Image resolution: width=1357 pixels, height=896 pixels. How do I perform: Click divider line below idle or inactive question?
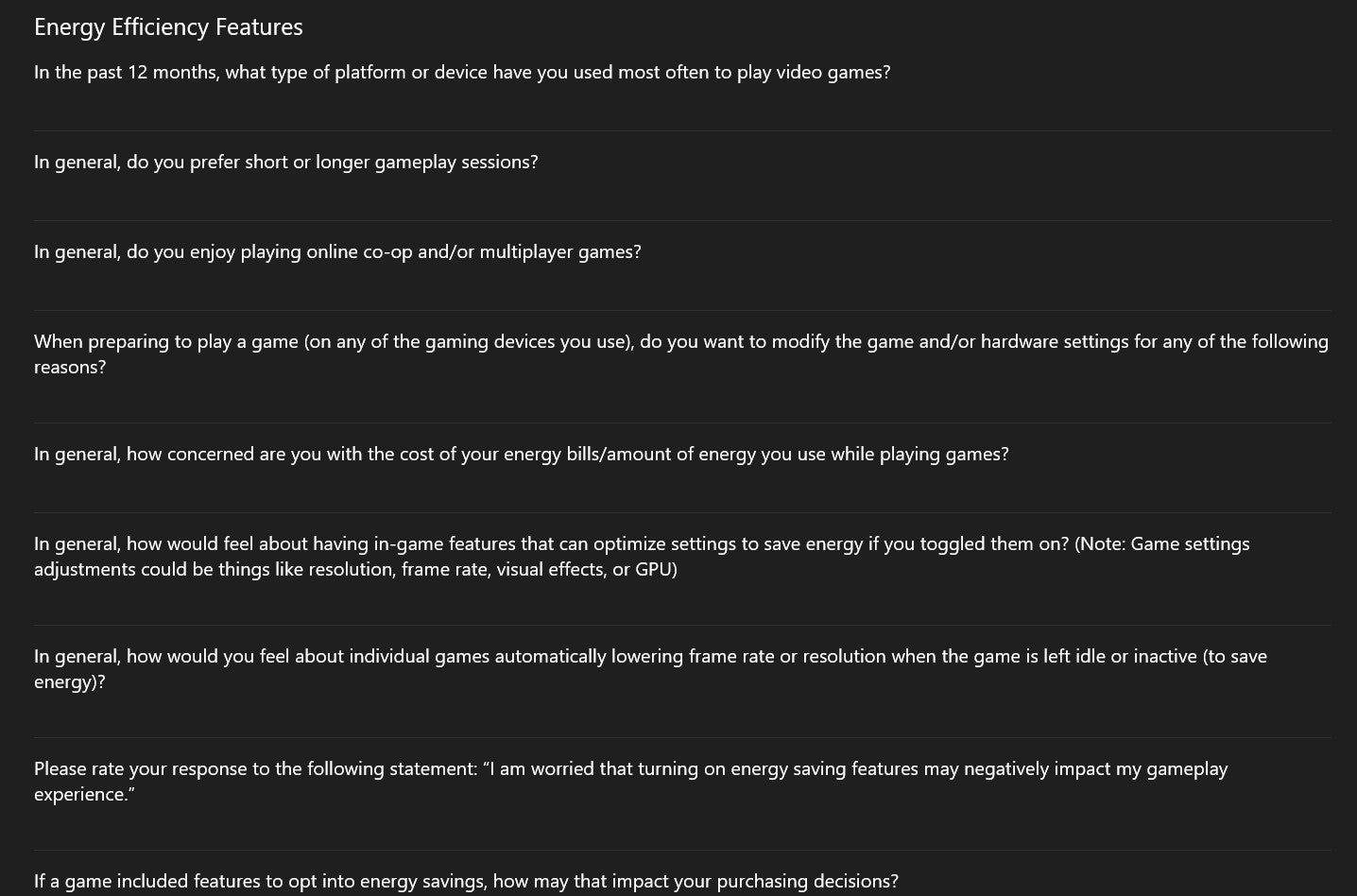pyautogui.click(x=682, y=738)
